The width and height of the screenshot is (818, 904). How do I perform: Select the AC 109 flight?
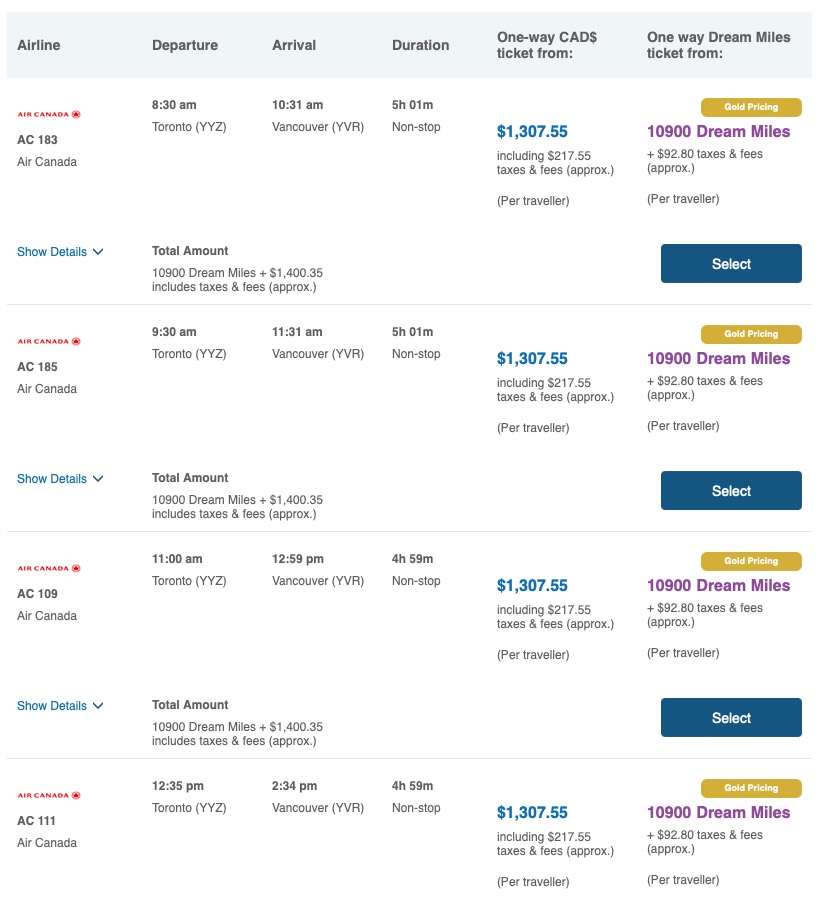point(731,718)
